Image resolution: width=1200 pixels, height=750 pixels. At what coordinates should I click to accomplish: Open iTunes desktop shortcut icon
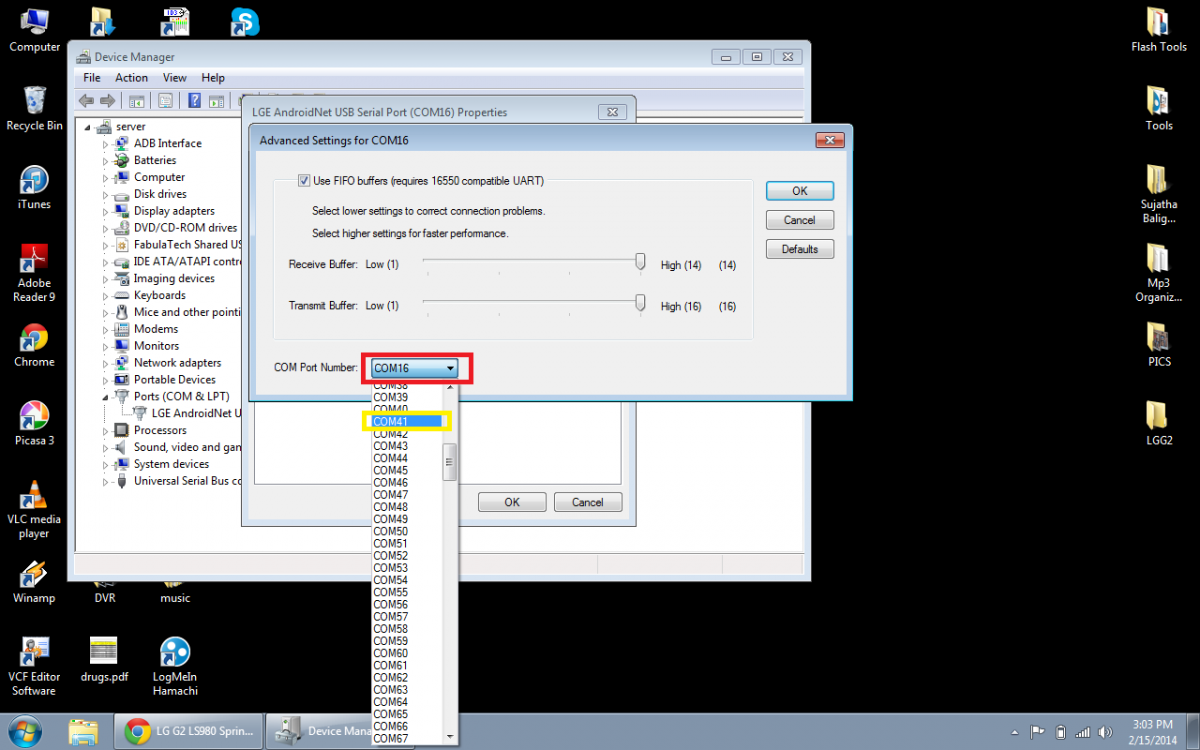point(34,181)
